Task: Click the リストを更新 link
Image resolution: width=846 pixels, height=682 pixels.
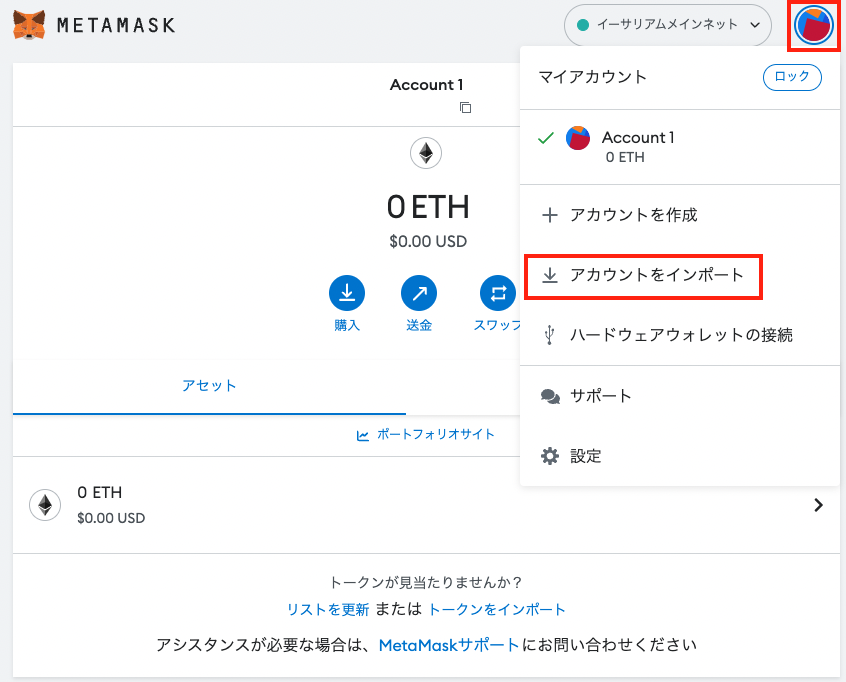Action: click(x=328, y=609)
